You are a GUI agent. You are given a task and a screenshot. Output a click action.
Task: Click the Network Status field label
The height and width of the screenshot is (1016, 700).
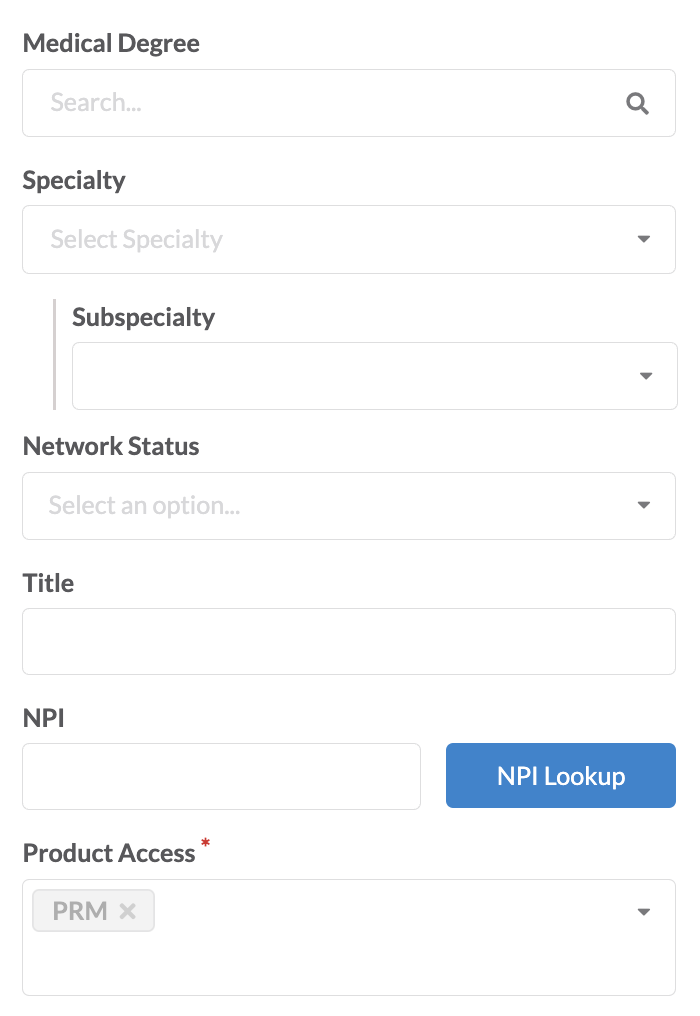tap(111, 446)
